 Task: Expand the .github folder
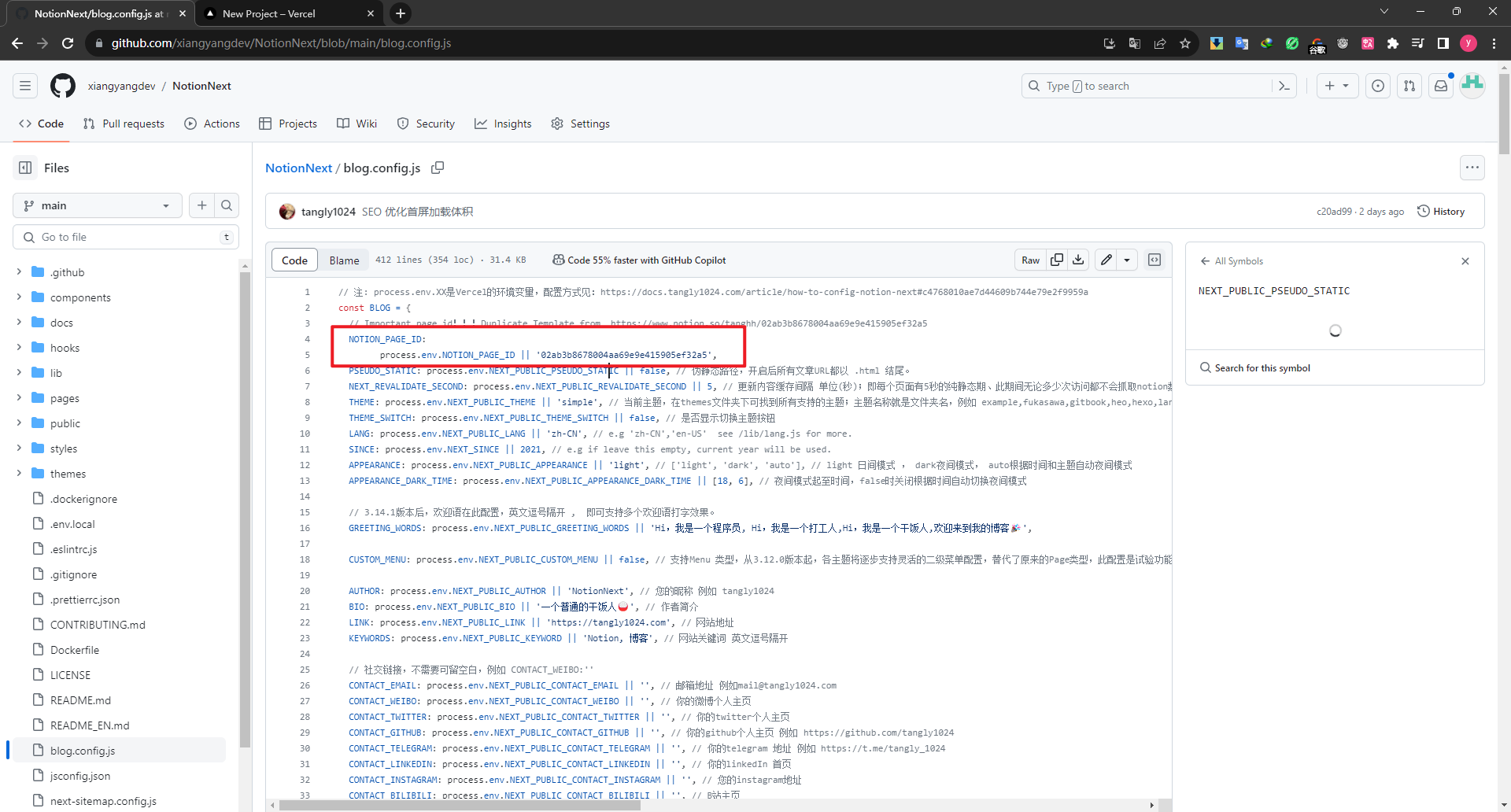(19, 271)
